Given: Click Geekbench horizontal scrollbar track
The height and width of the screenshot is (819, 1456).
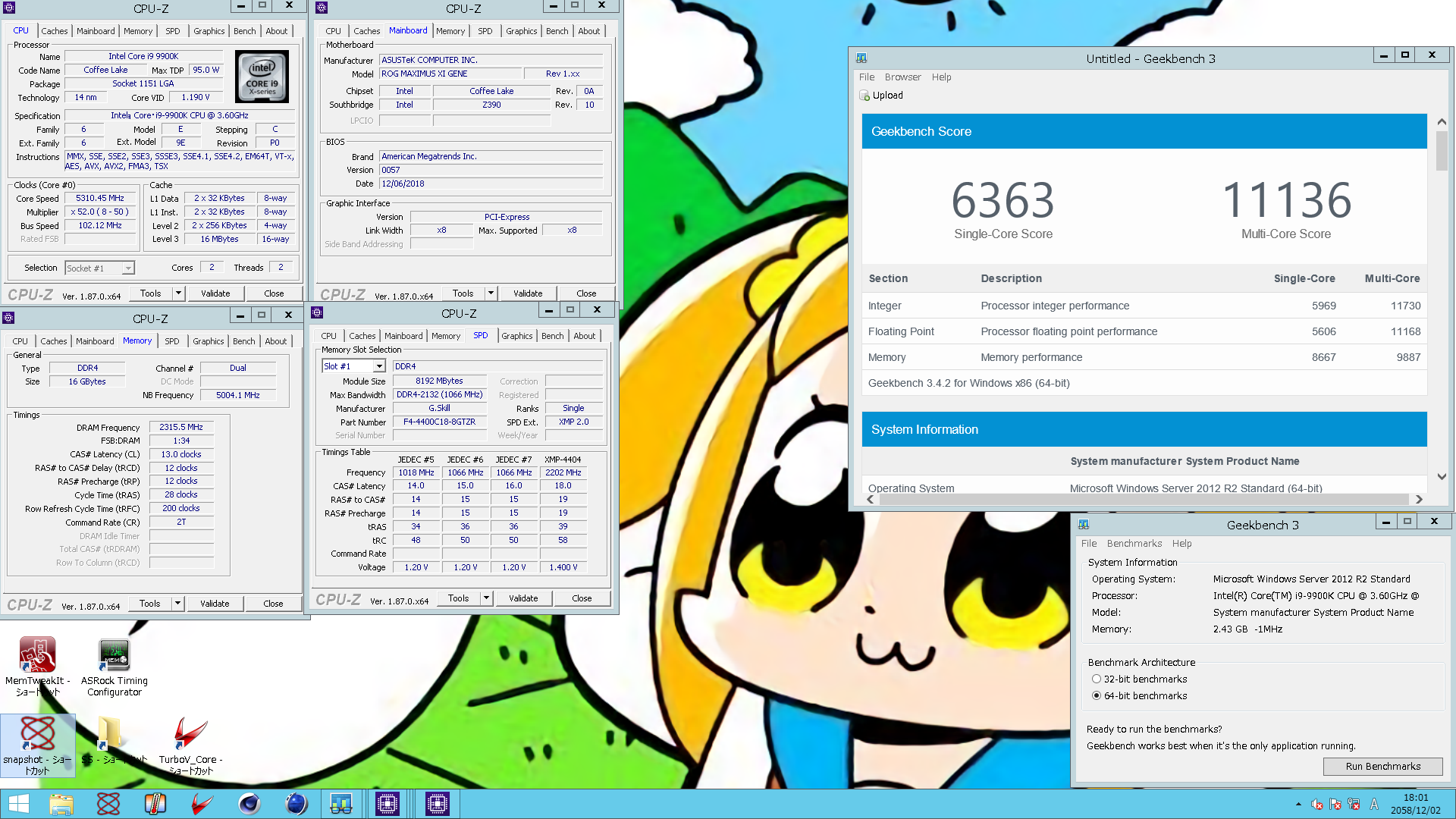Looking at the screenshot, I should pyautogui.click(x=1144, y=499).
